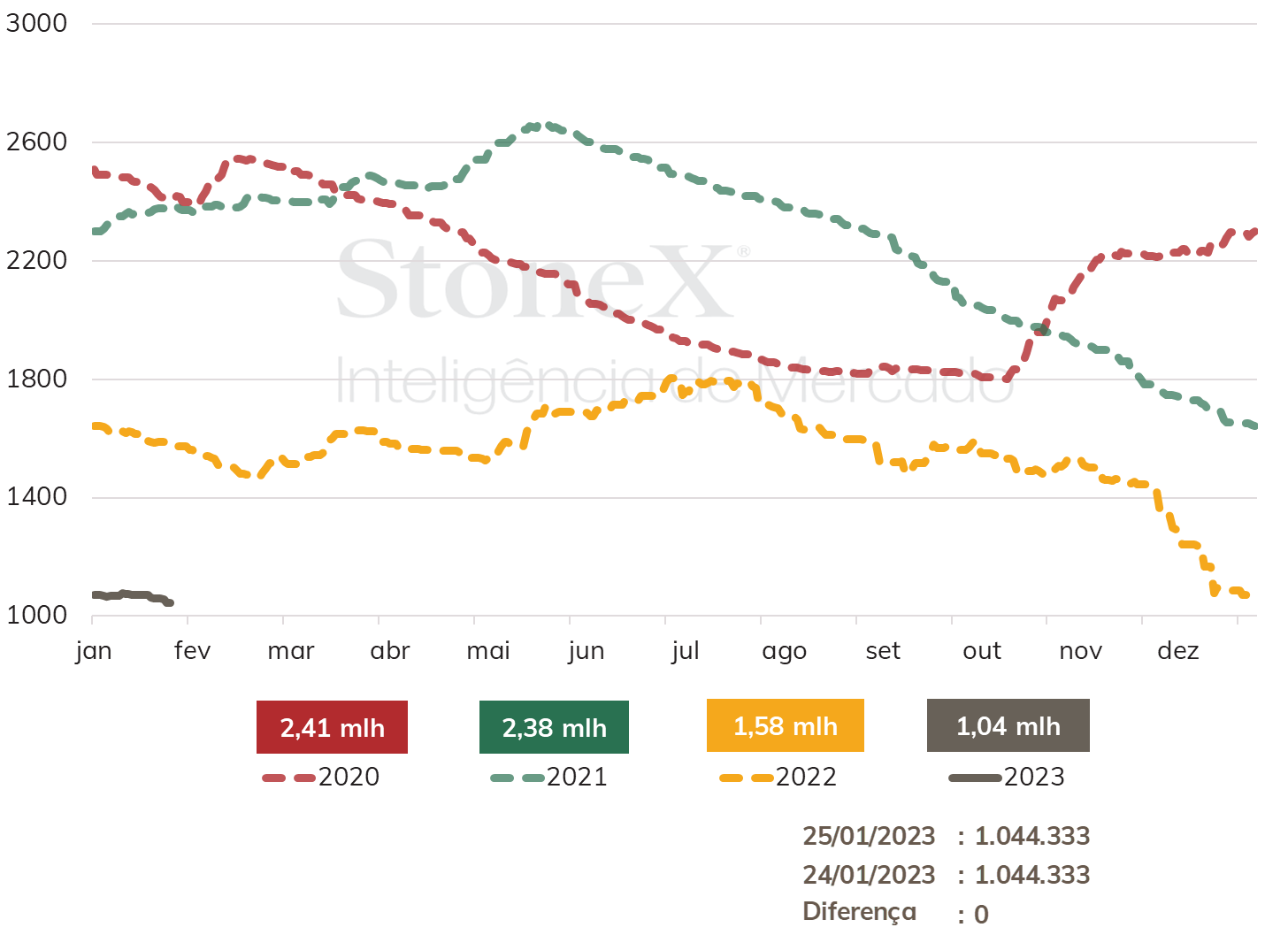Image resolution: width=1288 pixels, height=935 pixels.
Task: Click the jun month label
Action: [x=586, y=652]
